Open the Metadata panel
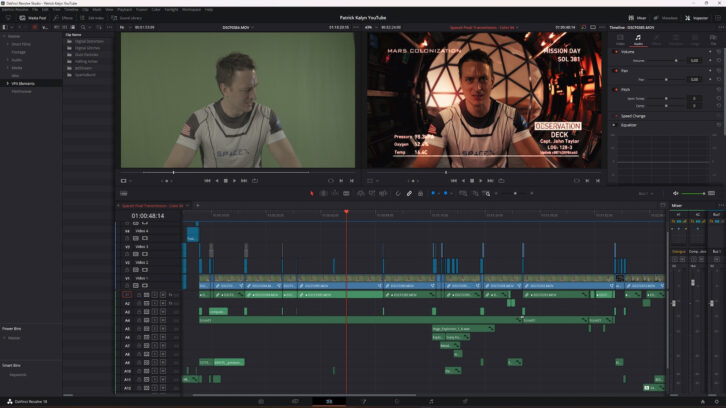Image resolution: width=726 pixels, height=408 pixels. coord(665,18)
